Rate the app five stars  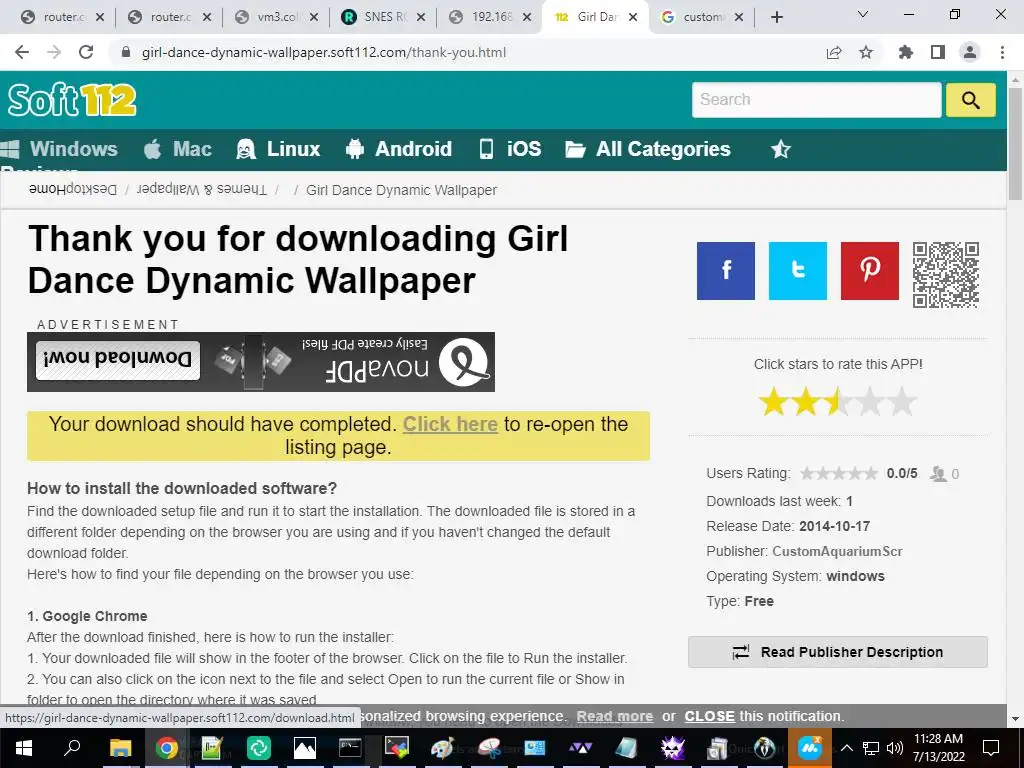[x=902, y=402]
